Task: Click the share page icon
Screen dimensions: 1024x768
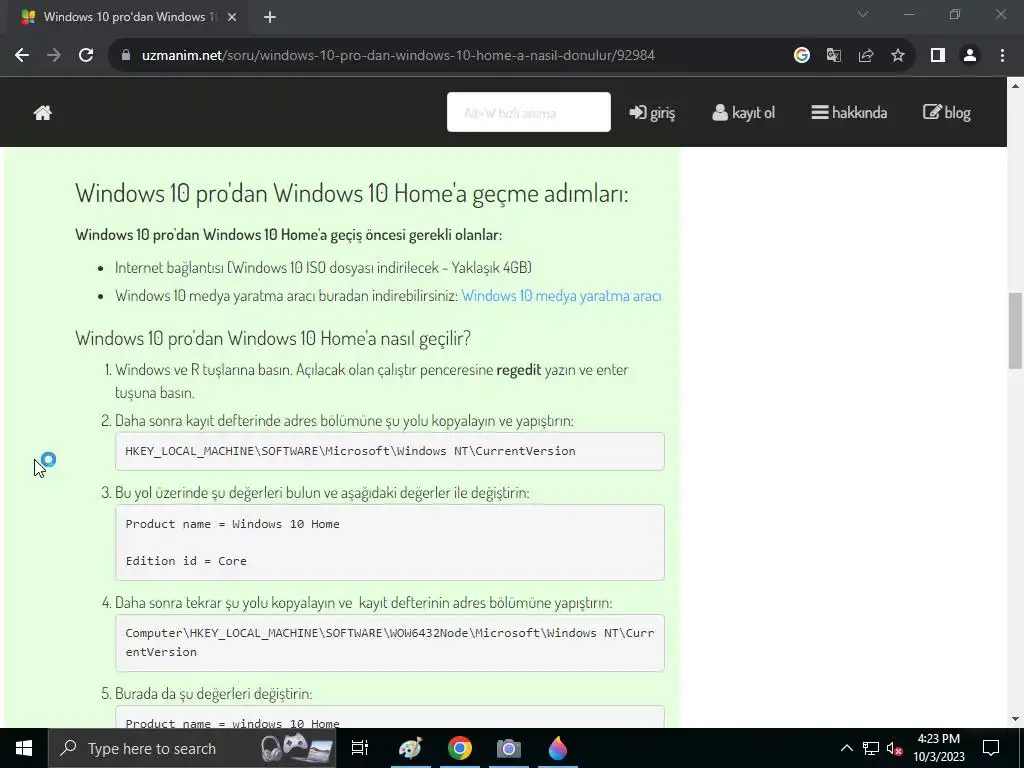Action: point(866,56)
